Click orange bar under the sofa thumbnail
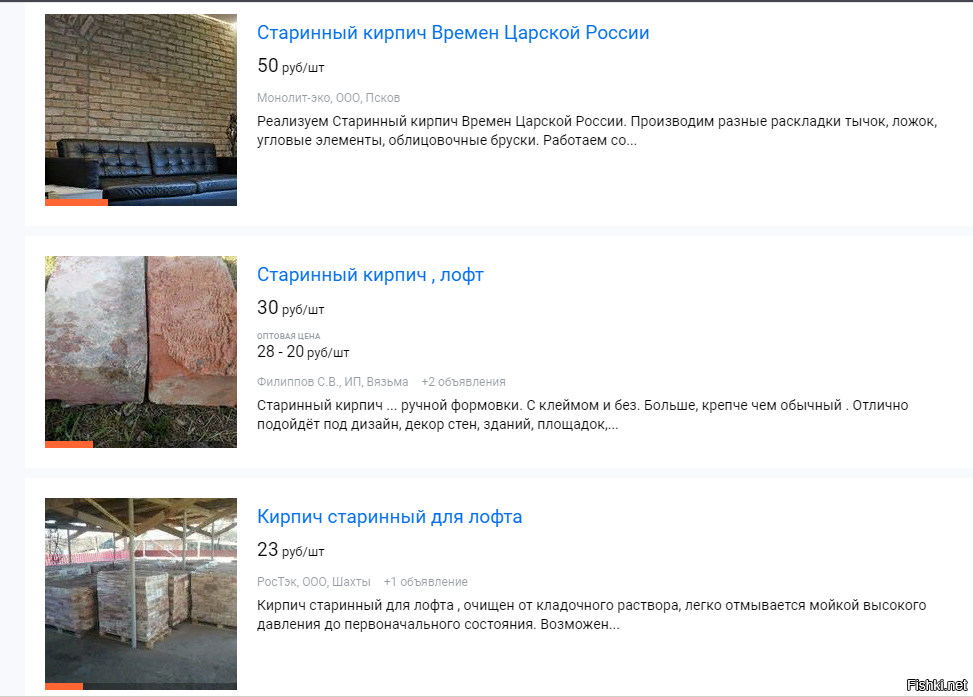Viewport: 973px width, 697px height. [76, 202]
